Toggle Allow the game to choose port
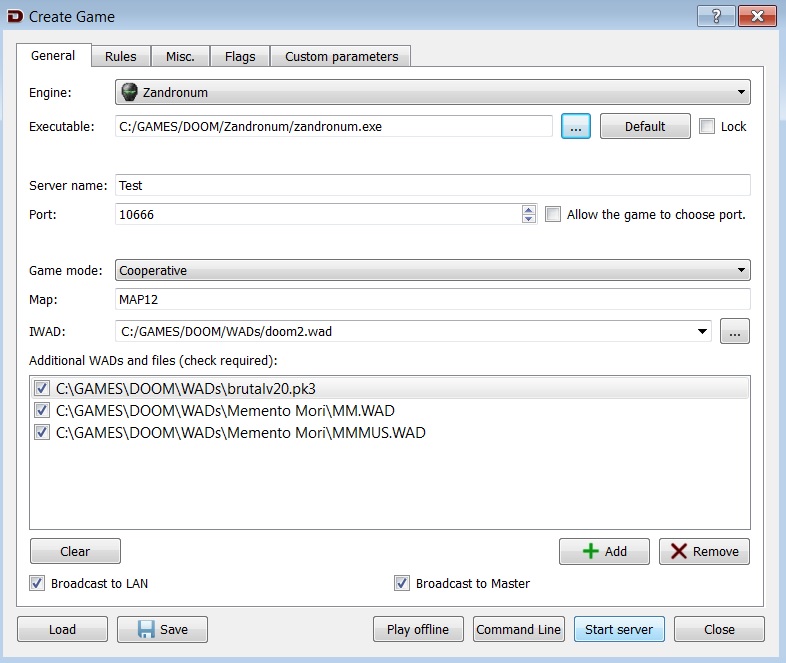Image resolution: width=786 pixels, height=663 pixels. 554,214
